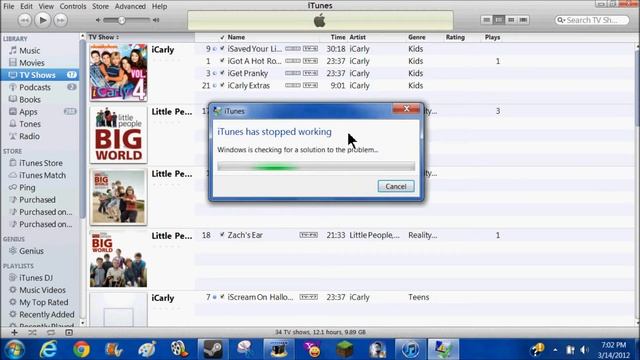Uncheck the iGet Pranky episode
Image resolution: width=640 pixels, height=360 pixels.
click(222, 73)
